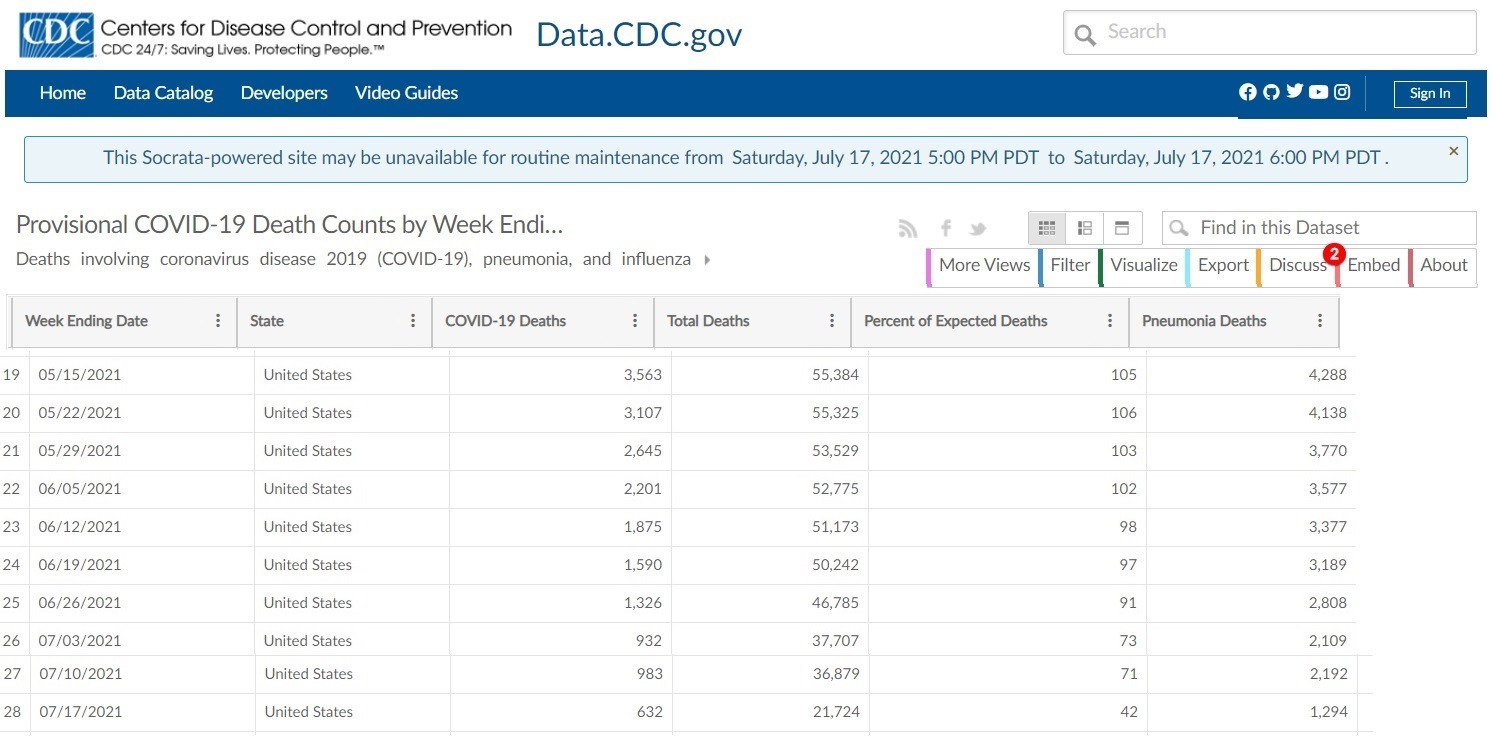1497x742 pixels.
Task: Switch to the rich list view
Action: point(1085,228)
